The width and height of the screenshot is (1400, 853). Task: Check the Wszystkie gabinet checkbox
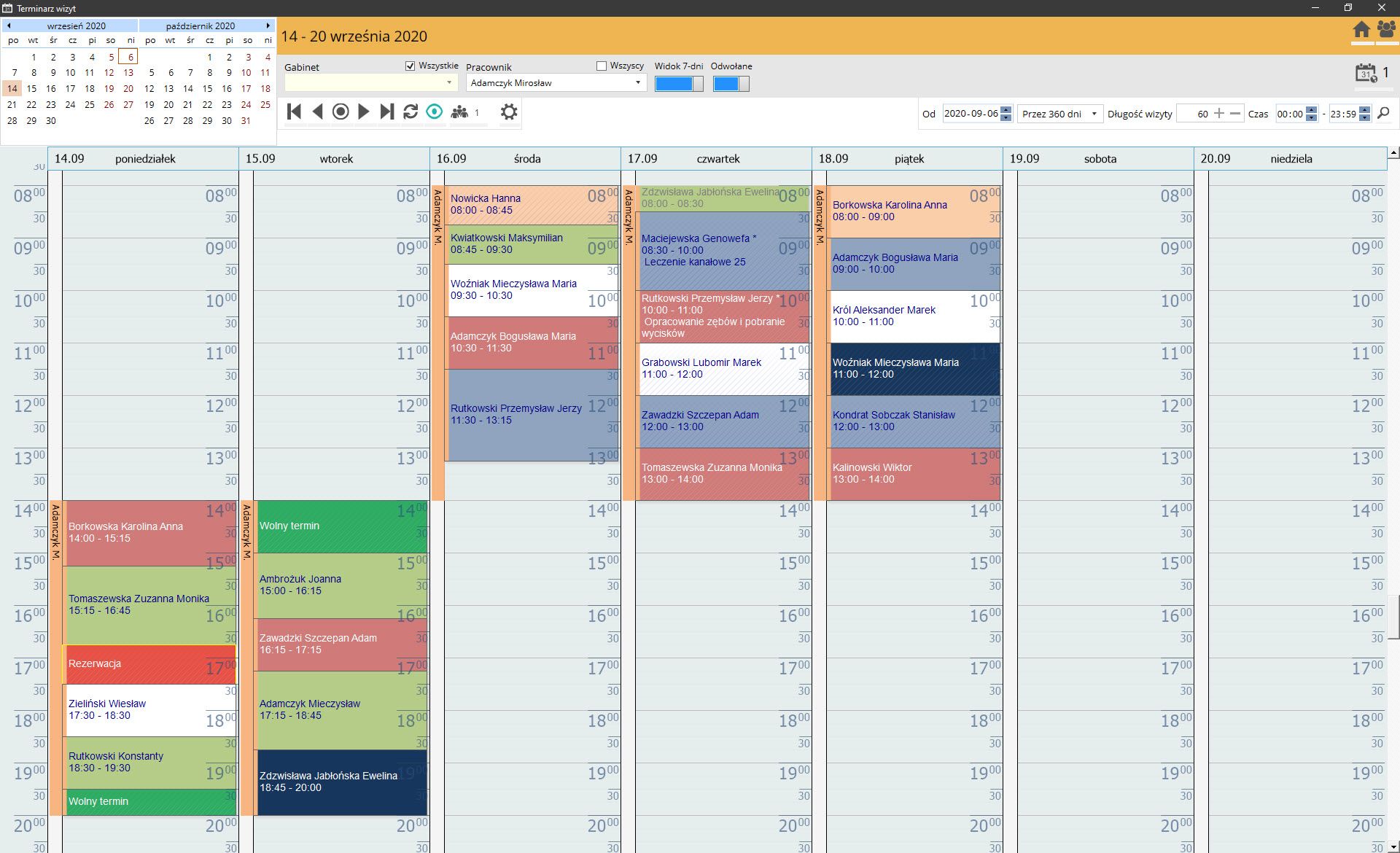point(410,66)
